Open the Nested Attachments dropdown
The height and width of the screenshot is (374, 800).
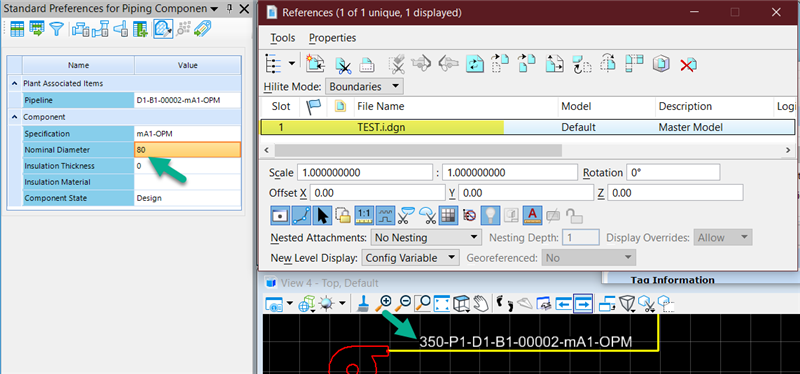(x=427, y=237)
